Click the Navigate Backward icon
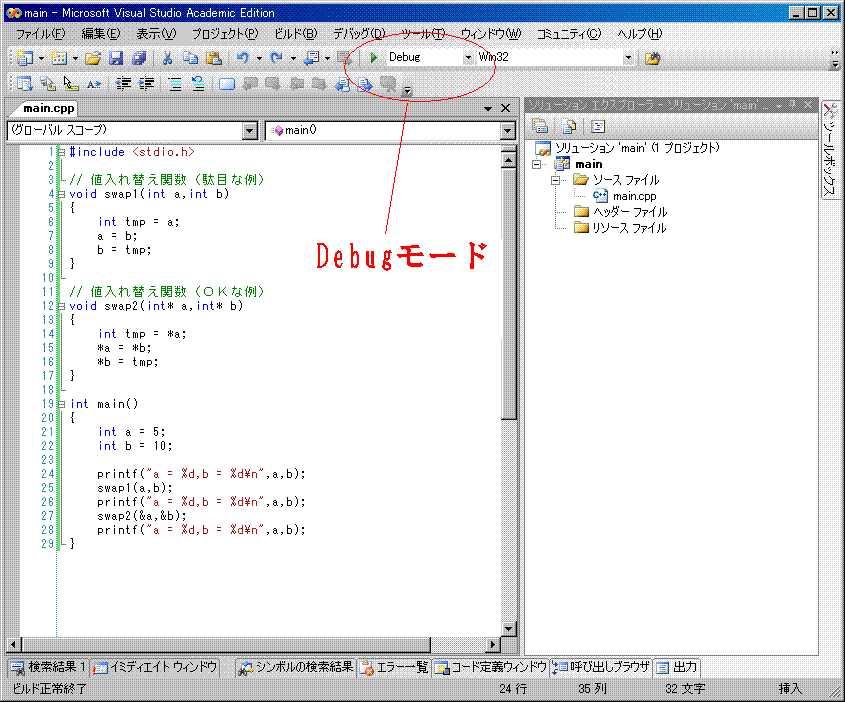The height and width of the screenshot is (702, 845). tap(312, 58)
